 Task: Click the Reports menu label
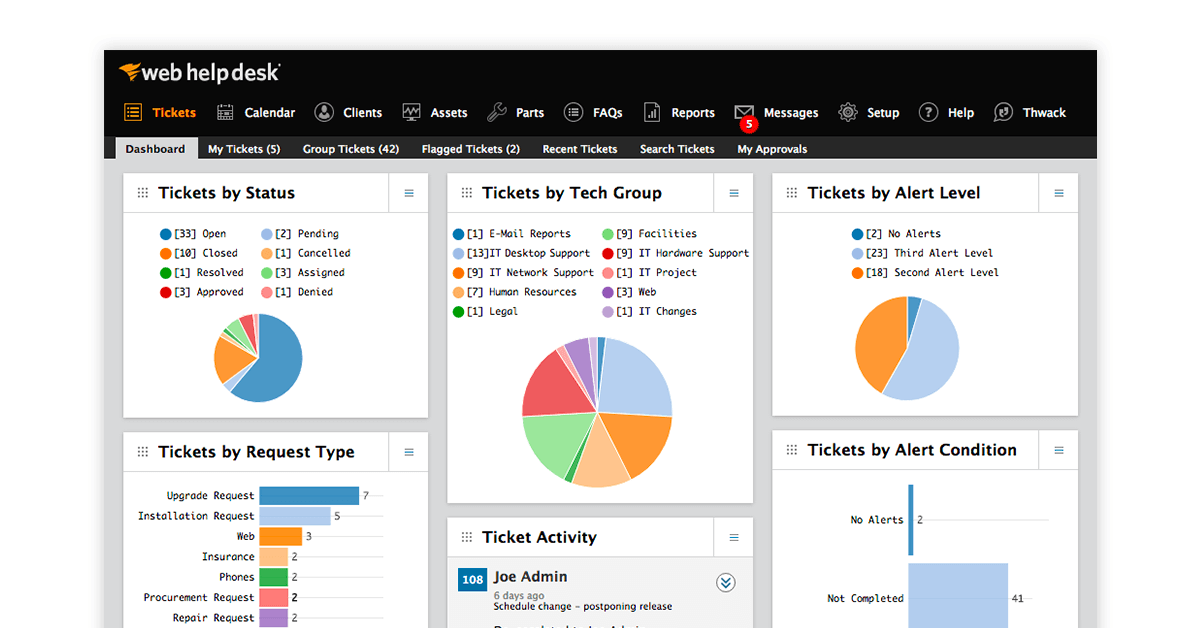coord(693,113)
